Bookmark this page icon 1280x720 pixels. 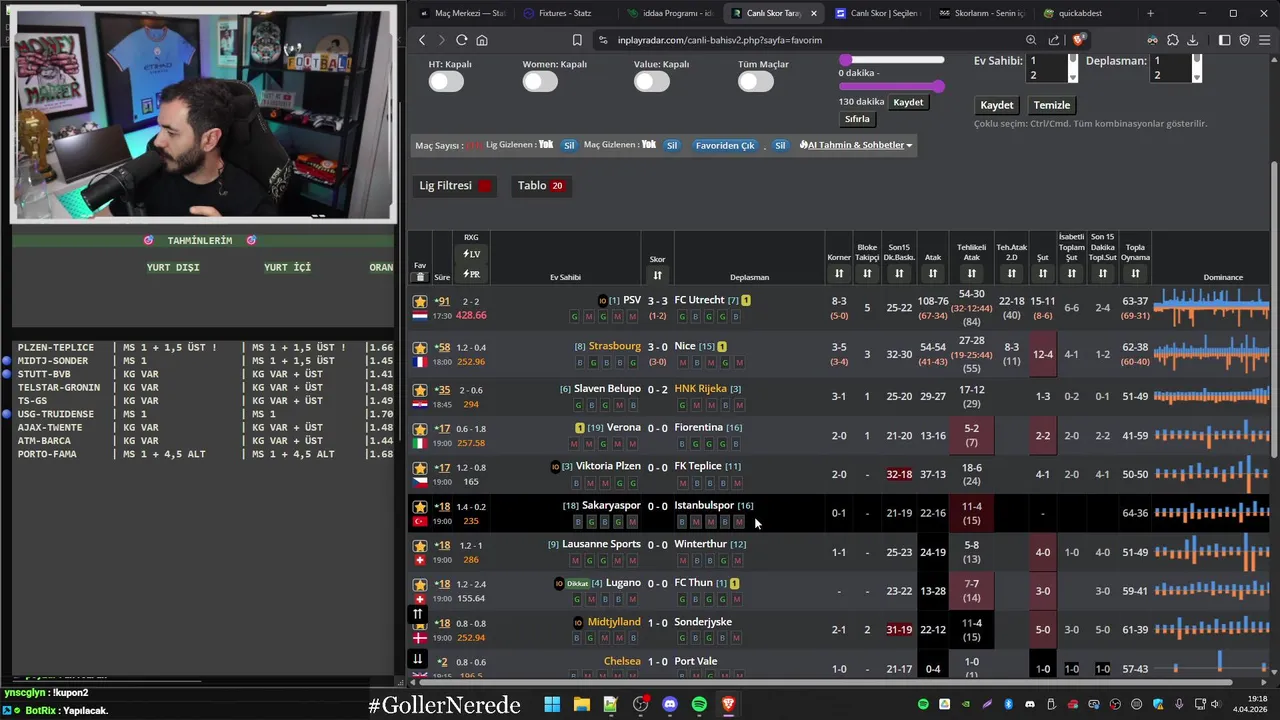[x=577, y=40]
